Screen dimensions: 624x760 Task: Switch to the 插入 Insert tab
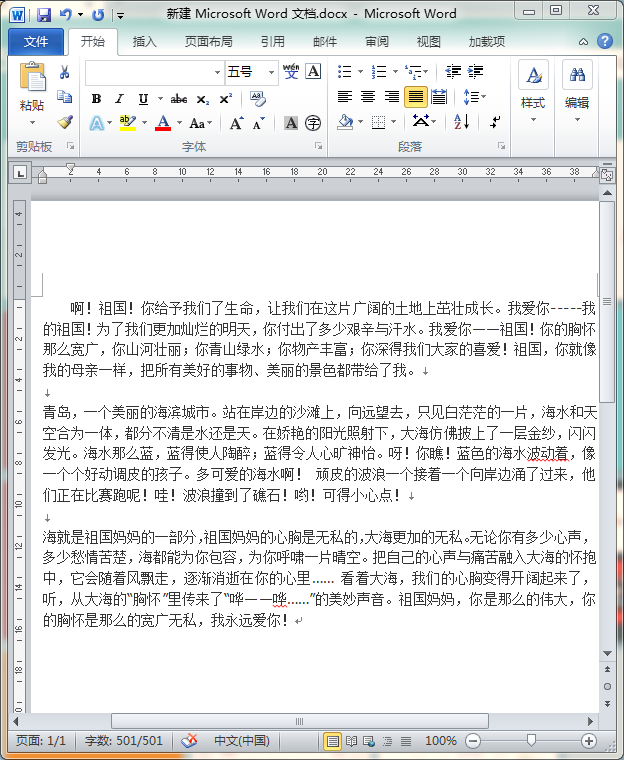[x=144, y=42]
